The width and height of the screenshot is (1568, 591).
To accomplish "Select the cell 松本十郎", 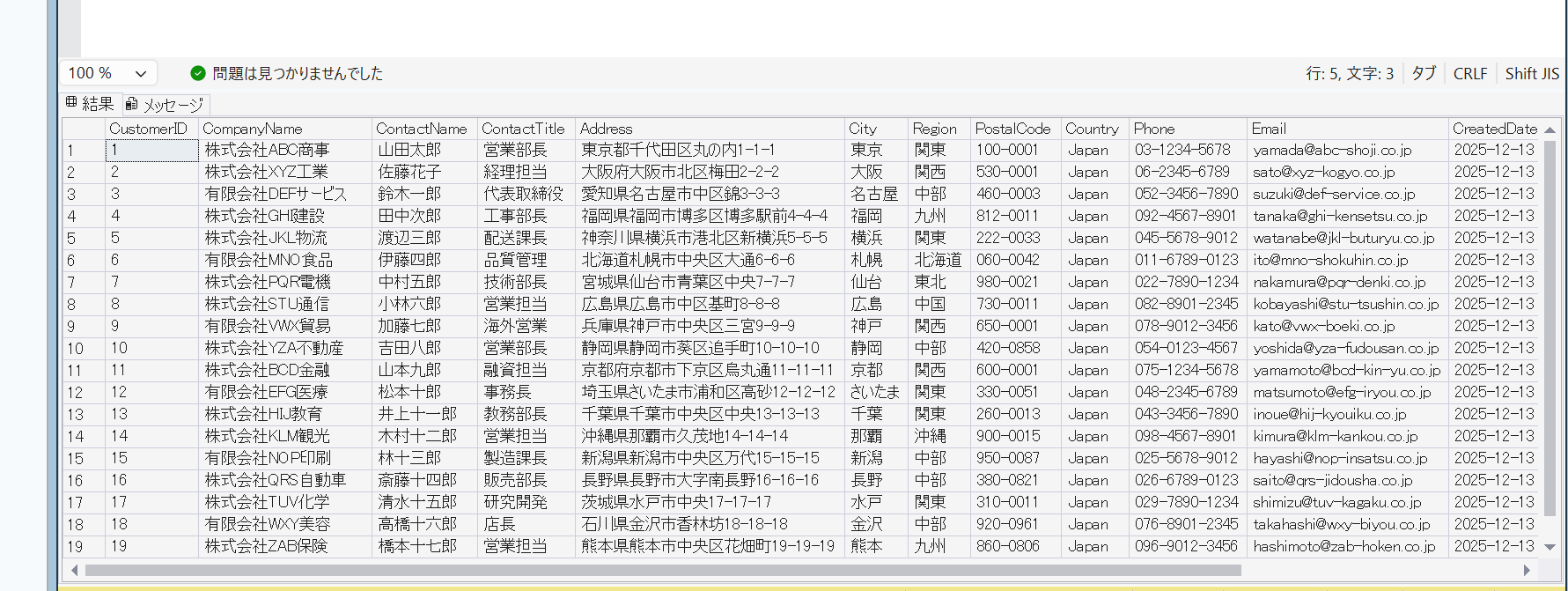I will 425,393.
